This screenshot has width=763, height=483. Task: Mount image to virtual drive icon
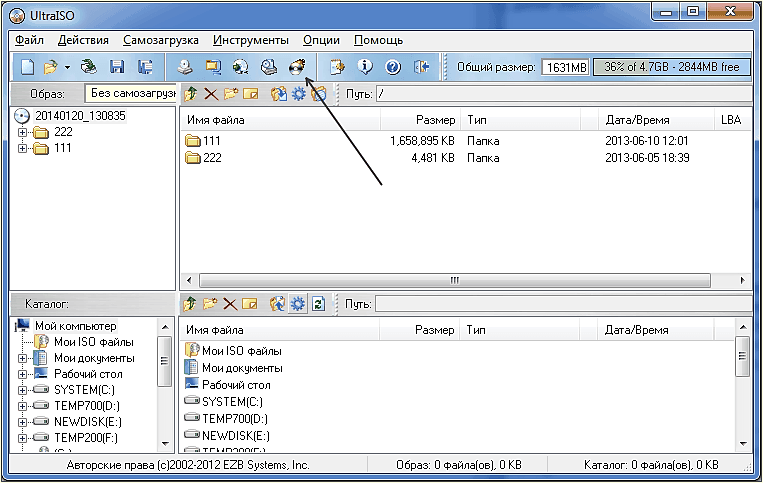(x=269, y=67)
